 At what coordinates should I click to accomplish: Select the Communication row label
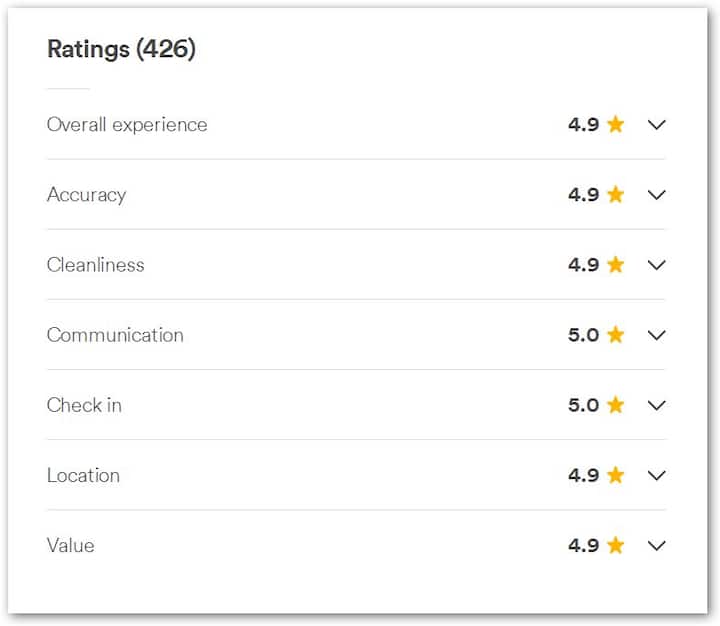(x=115, y=335)
